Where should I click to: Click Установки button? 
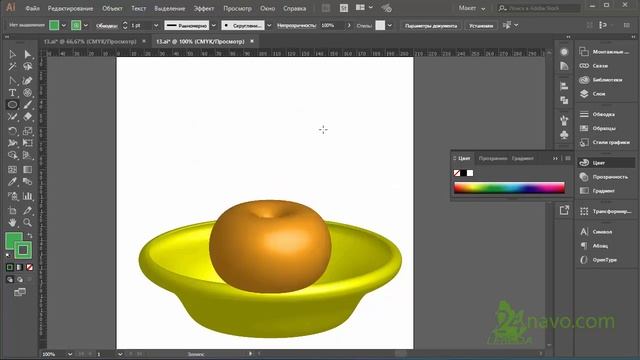[481, 26]
